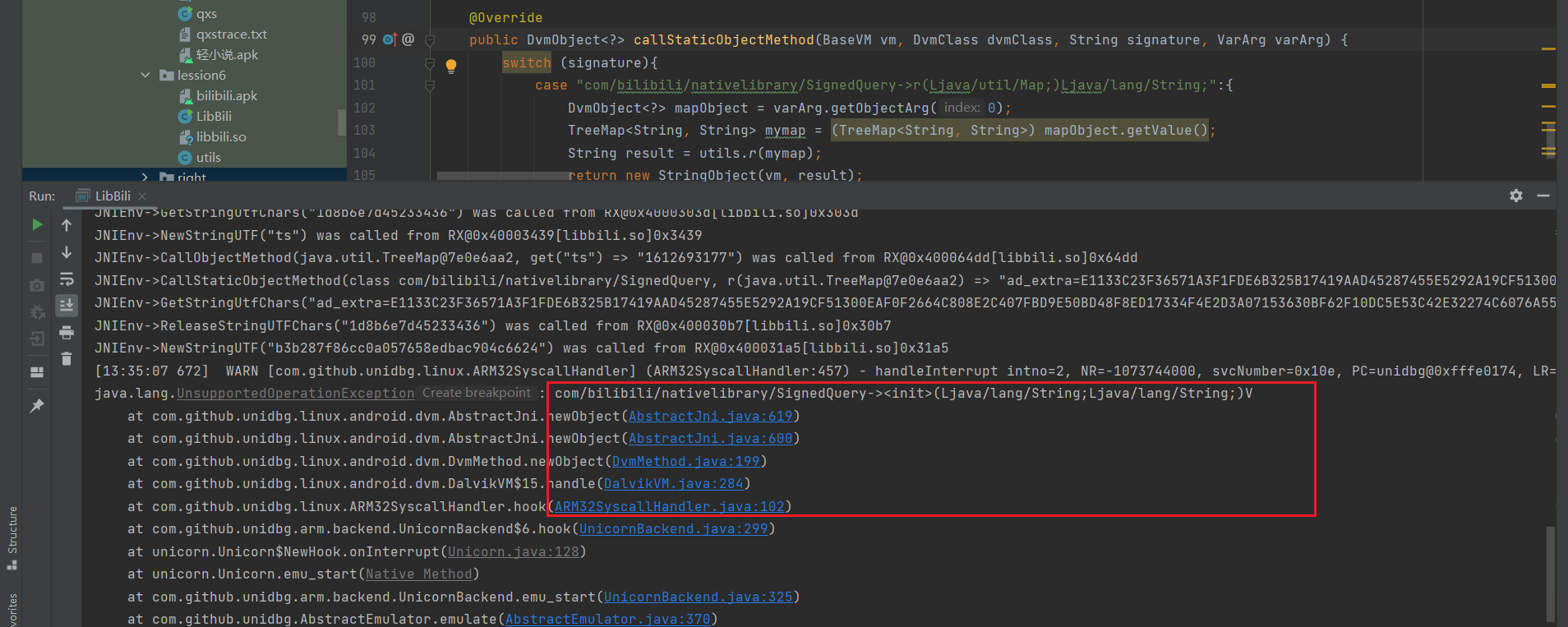Toggle soft-wrap for console output

(x=67, y=279)
